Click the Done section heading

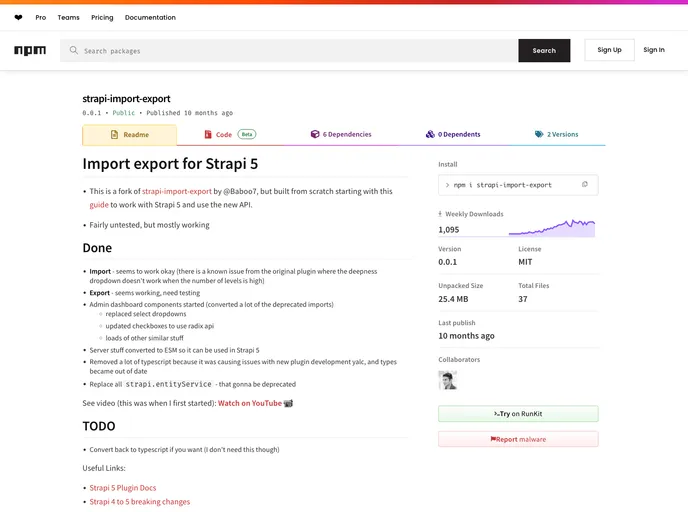point(97,248)
